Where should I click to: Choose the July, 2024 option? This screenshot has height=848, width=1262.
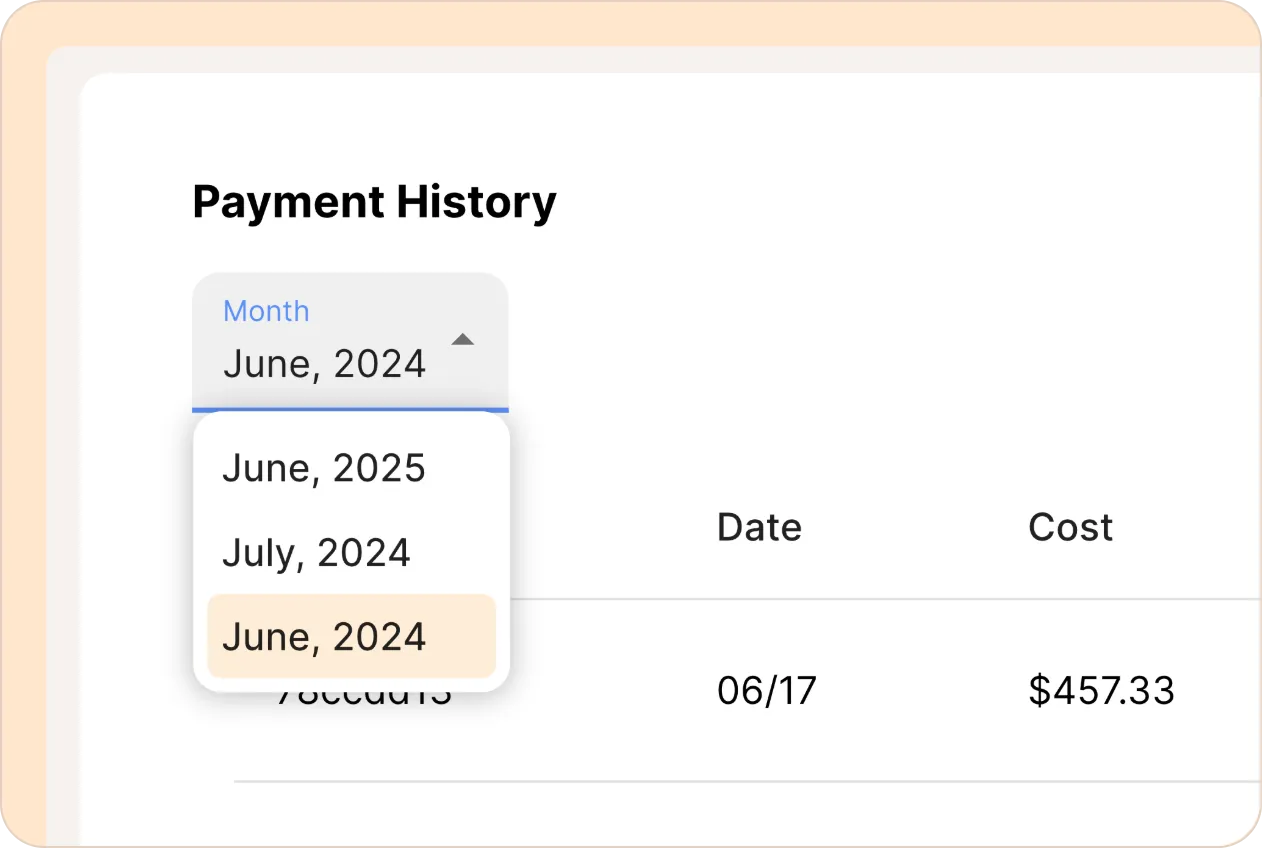(x=316, y=552)
